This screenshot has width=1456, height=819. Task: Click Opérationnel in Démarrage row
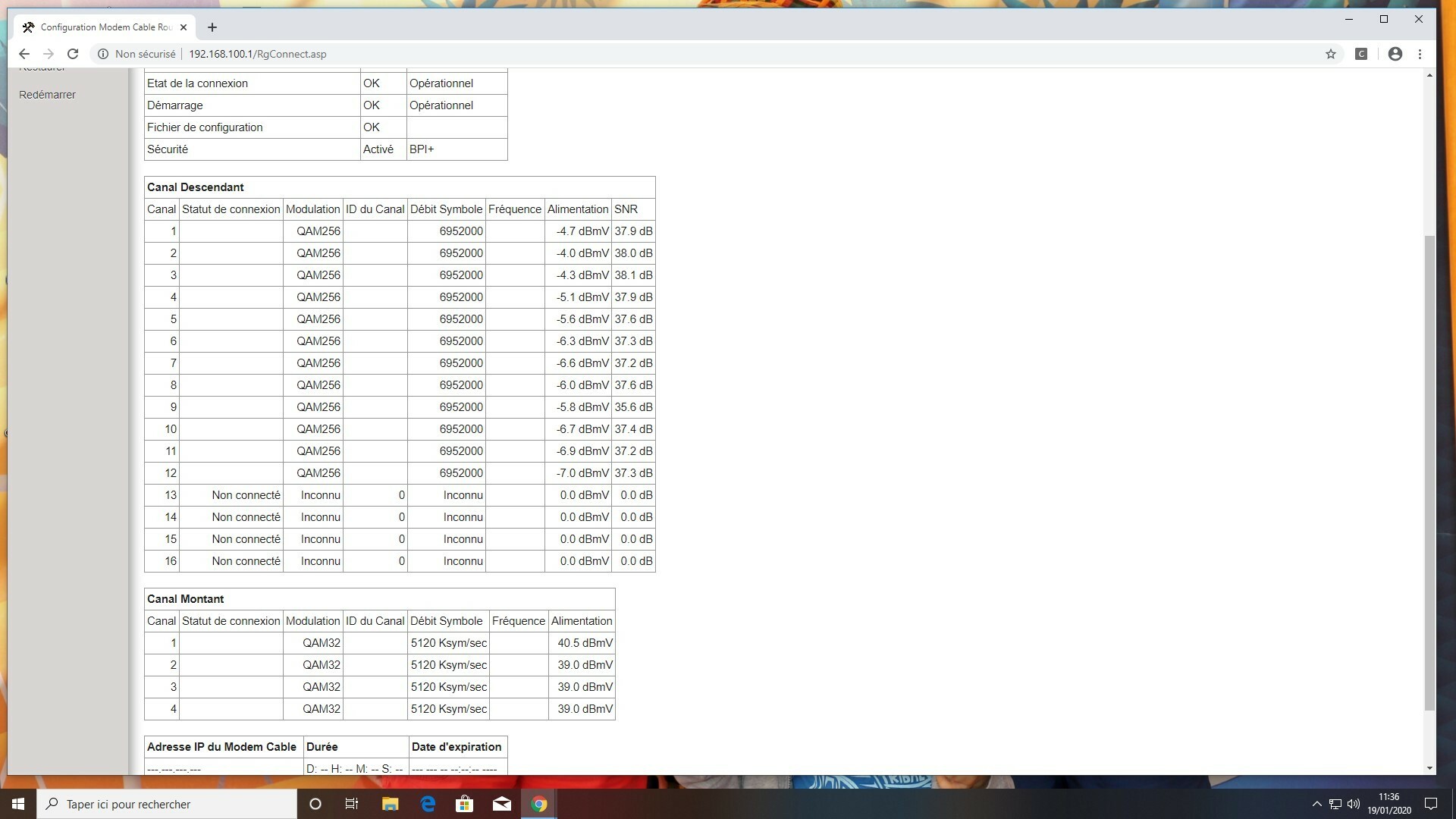click(441, 105)
